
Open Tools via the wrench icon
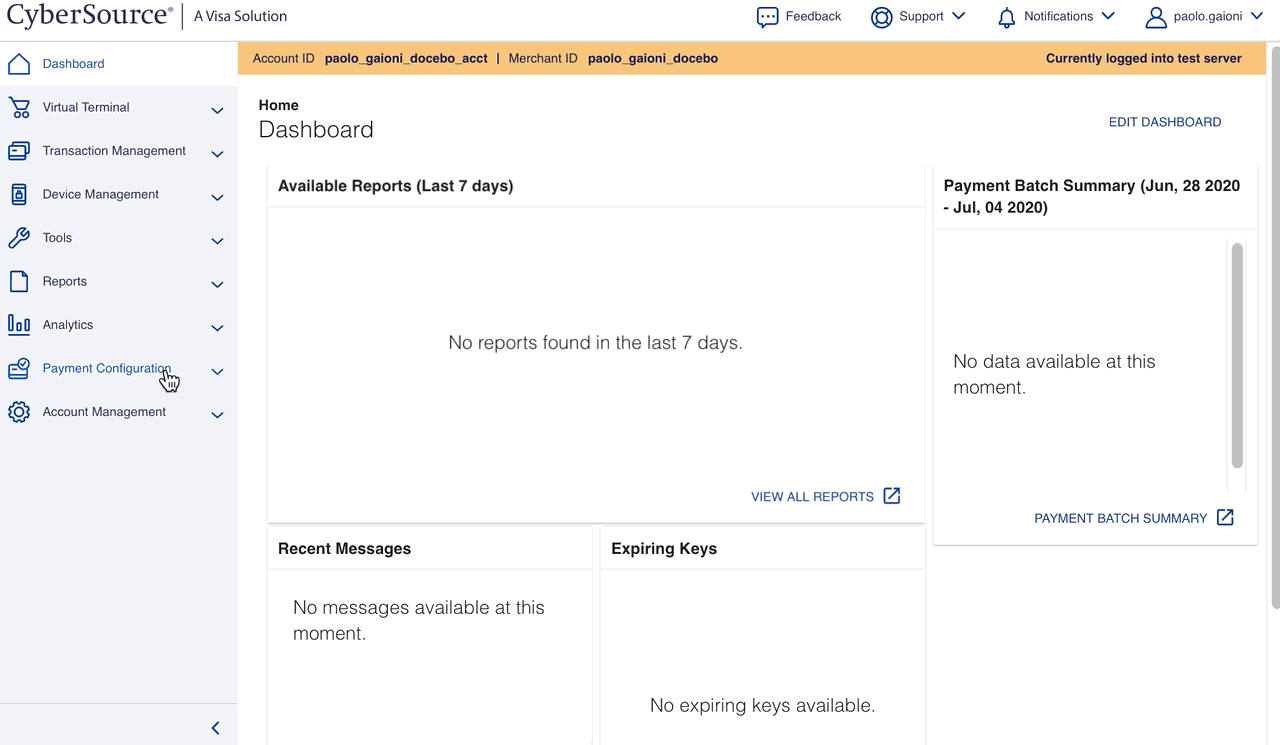[19, 238]
